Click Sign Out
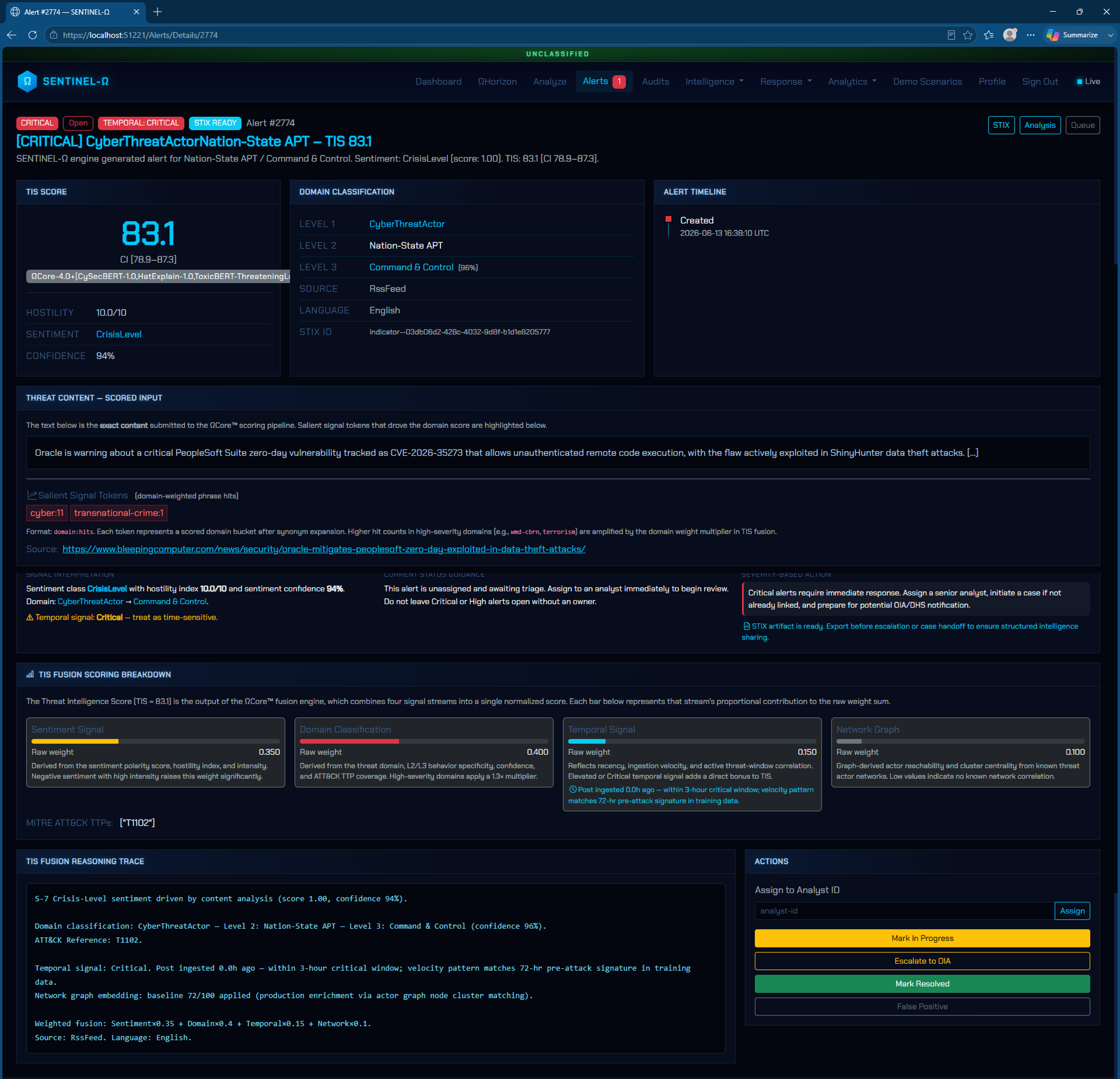Viewport: 1120px width, 1079px height. coord(1040,81)
